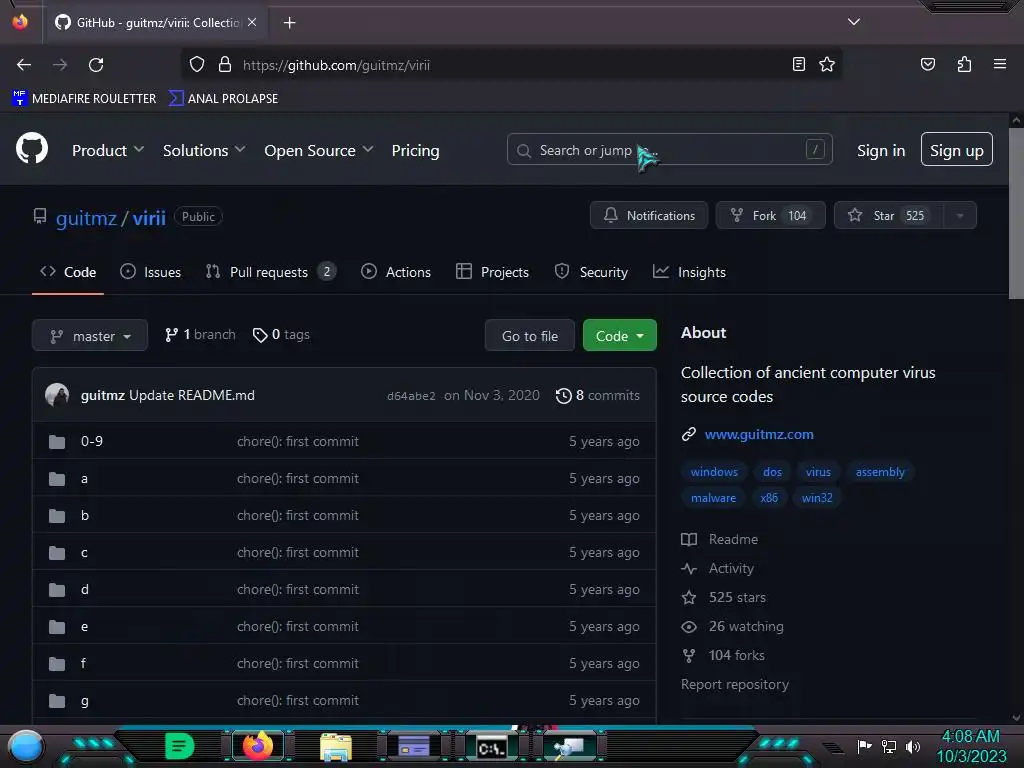Open the tracking protection shield icon
The width and height of the screenshot is (1024, 768).
click(x=197, y=65)
